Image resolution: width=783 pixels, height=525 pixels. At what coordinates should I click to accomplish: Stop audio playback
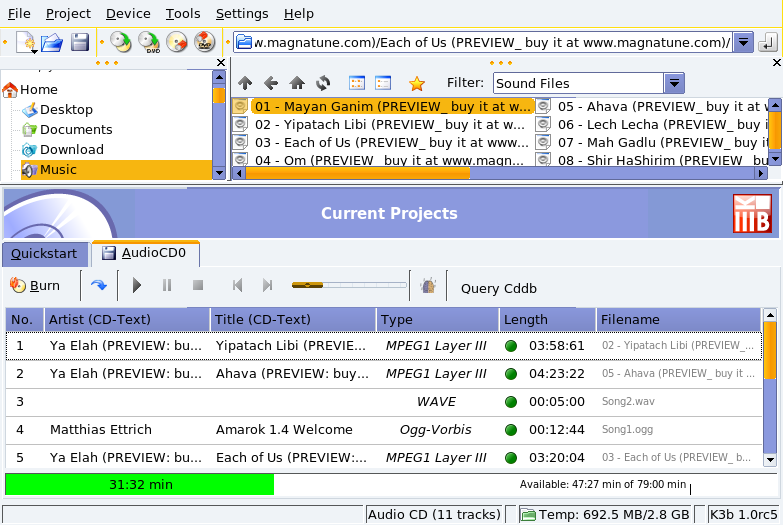(198, 285)
